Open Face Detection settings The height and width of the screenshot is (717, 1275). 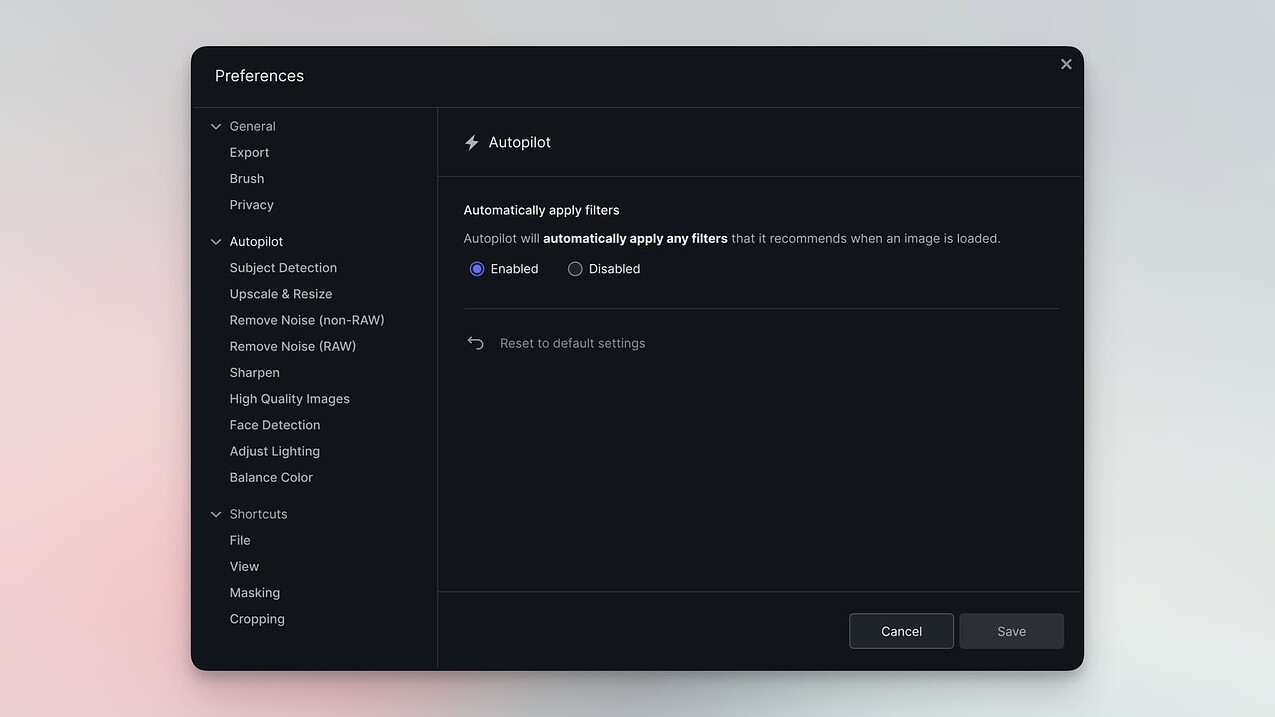coord(274,424)
